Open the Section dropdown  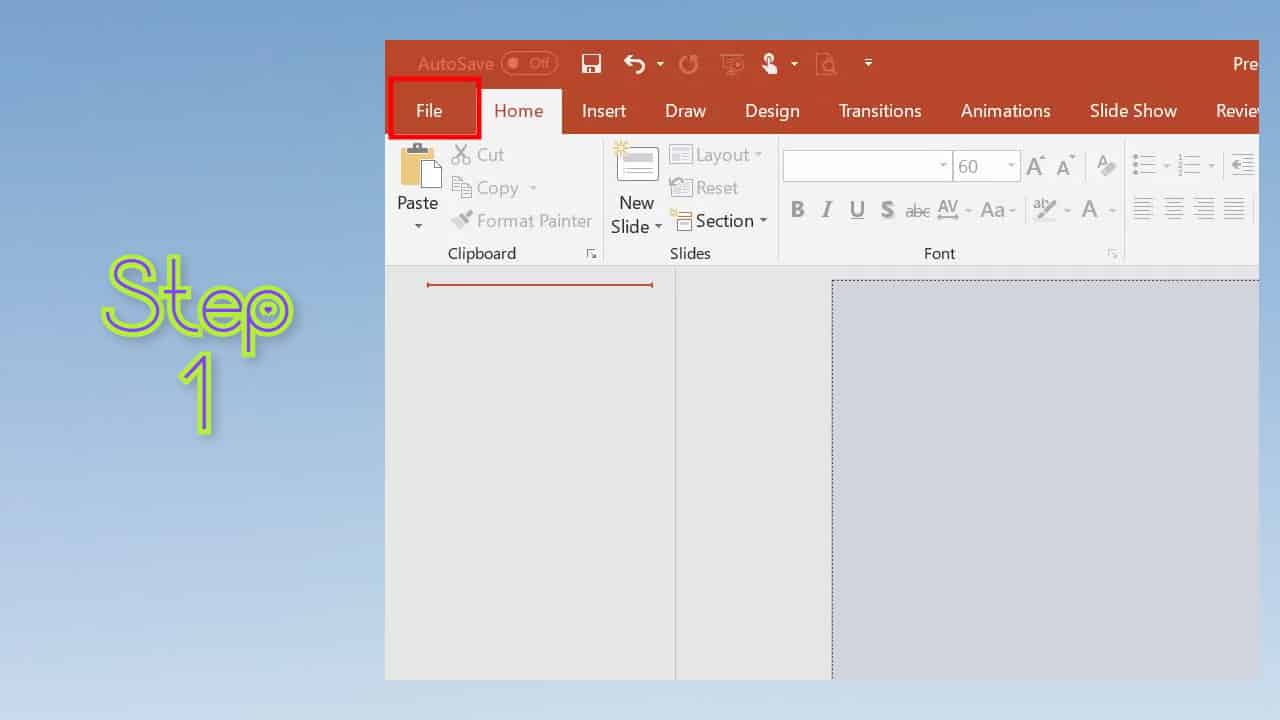pos(718,221)
